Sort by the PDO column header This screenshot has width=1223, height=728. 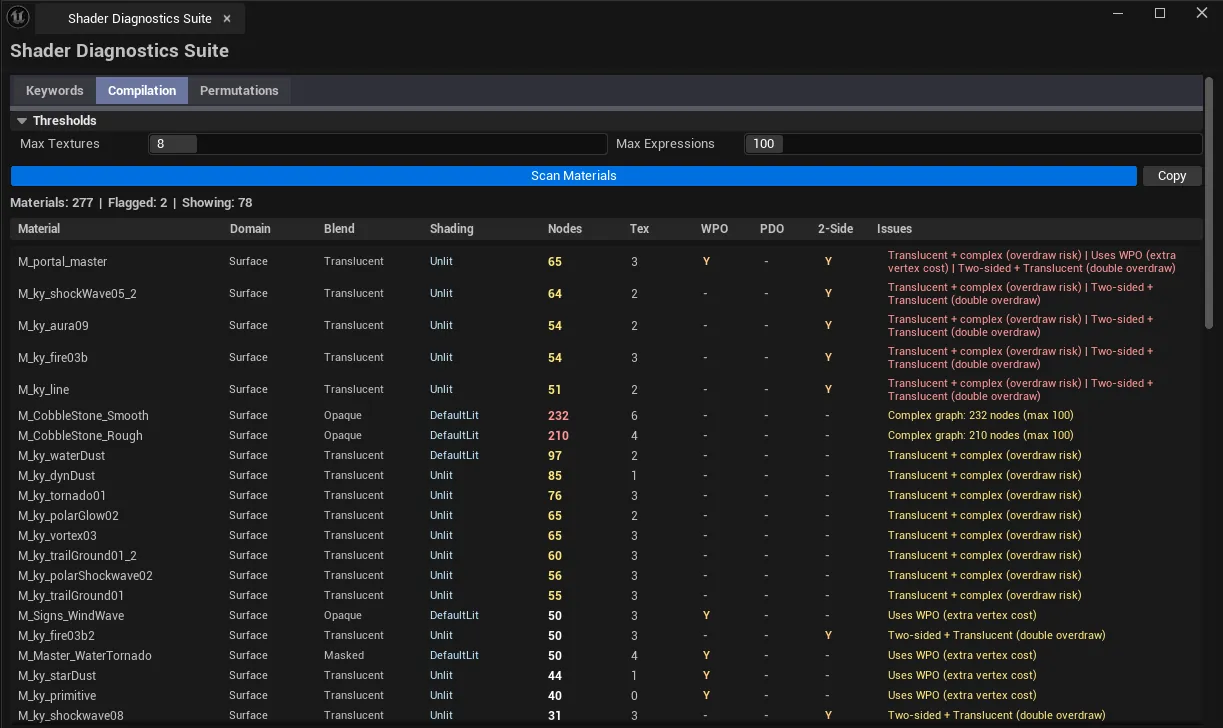pyautogui.click(x=772, y=229)
